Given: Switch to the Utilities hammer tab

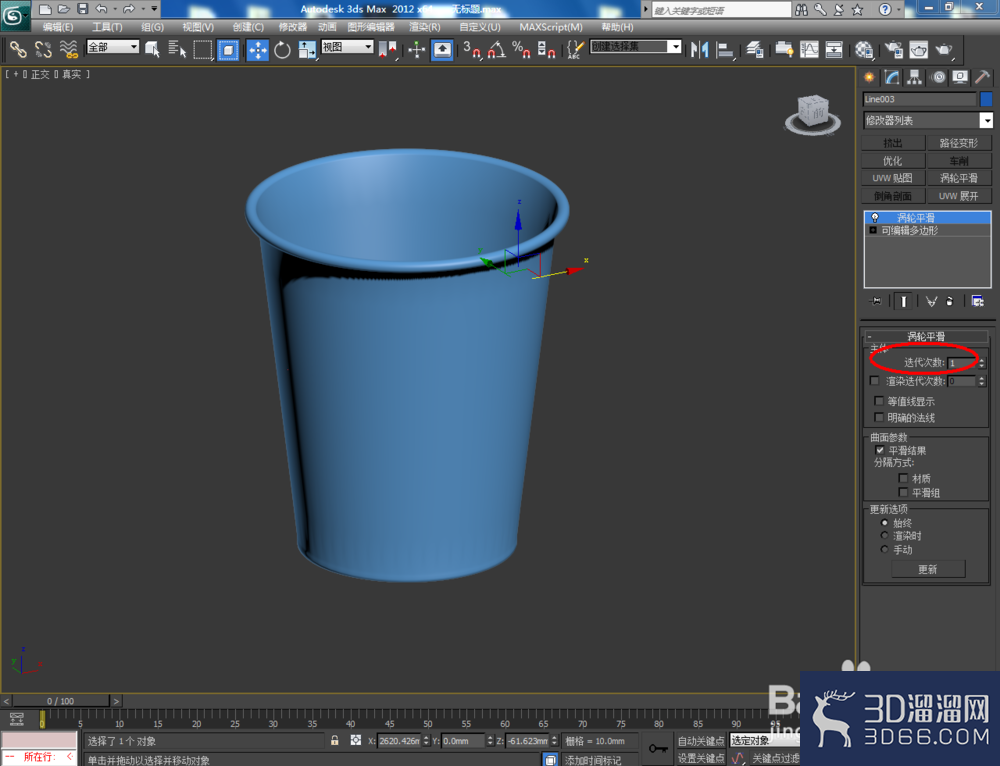Looking at the screenshot, I should click(x=982, y=77).
